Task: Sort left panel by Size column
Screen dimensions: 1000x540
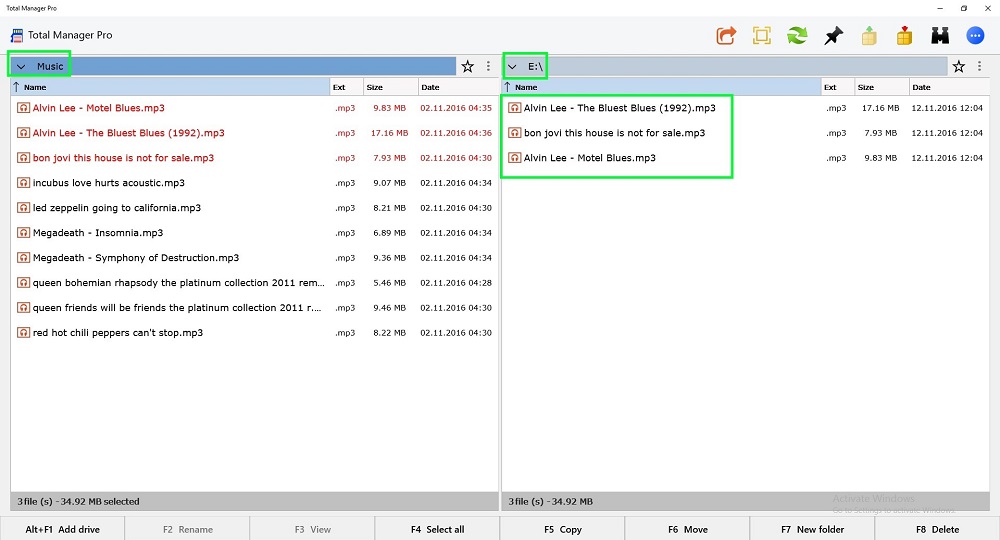Action: [x=390, y=87]
